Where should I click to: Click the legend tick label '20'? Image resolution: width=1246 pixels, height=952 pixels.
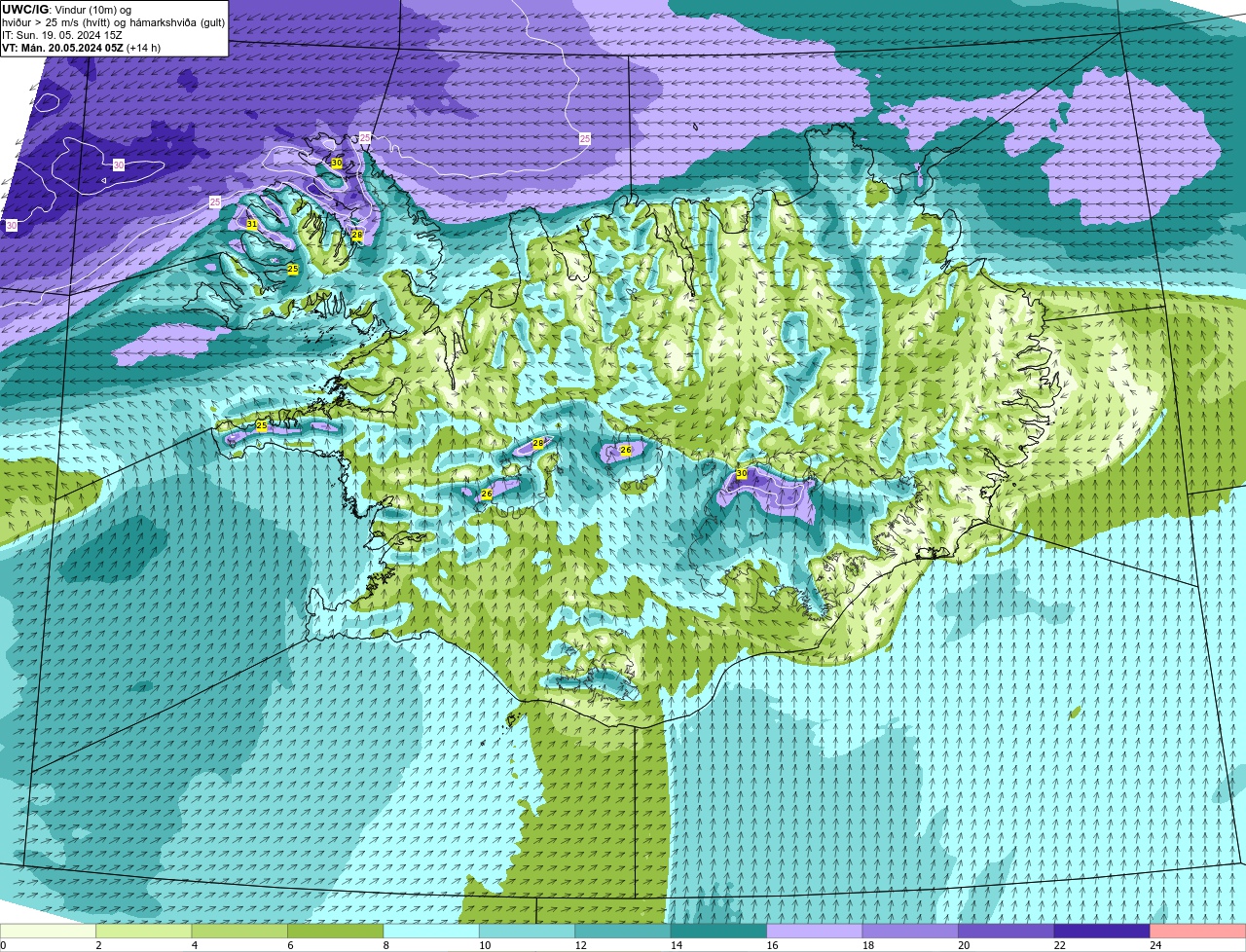(964, 945)
